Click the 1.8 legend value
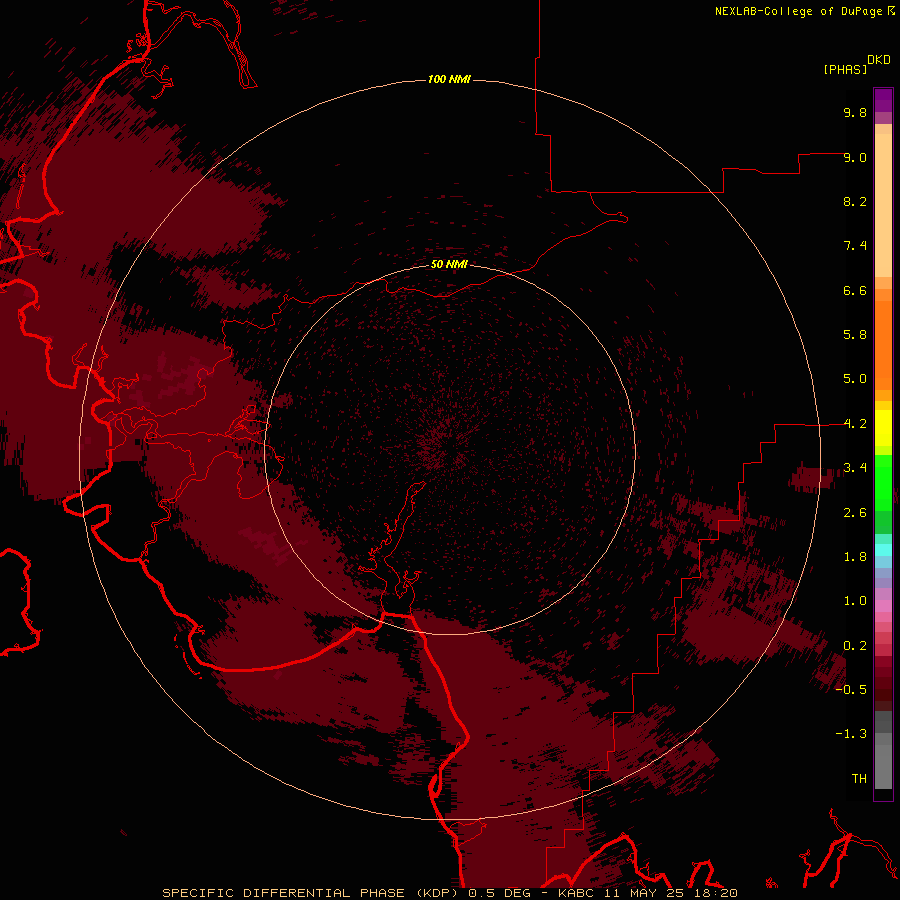The width and height of the screenshot is (900, 900). click(x=855, y=557)
